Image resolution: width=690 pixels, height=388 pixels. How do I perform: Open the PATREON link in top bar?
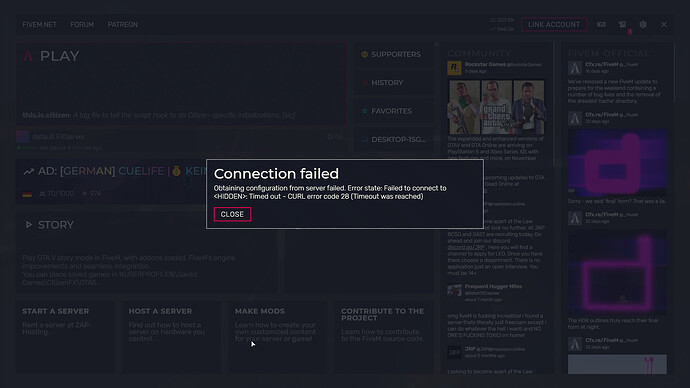pyautogui.click(x=122, y=25)
